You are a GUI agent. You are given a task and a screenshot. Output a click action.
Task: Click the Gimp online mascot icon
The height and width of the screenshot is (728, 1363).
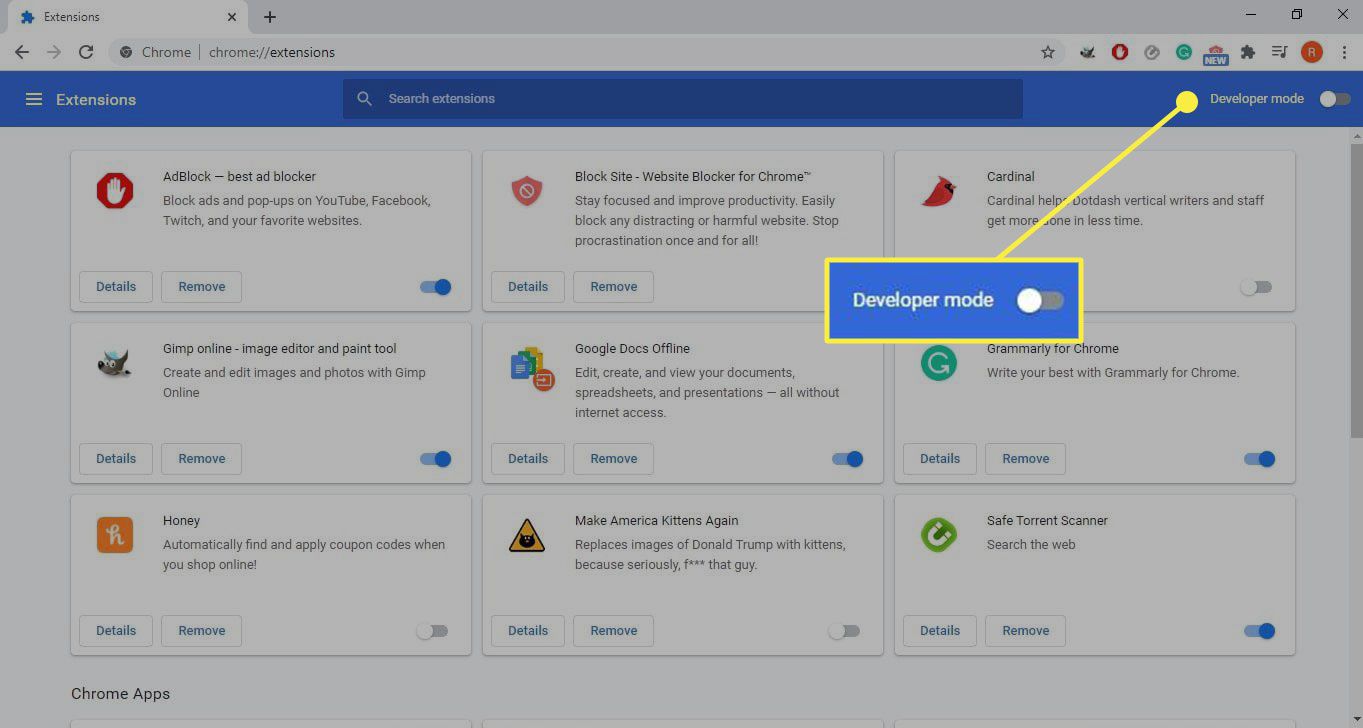pos(115,363)
